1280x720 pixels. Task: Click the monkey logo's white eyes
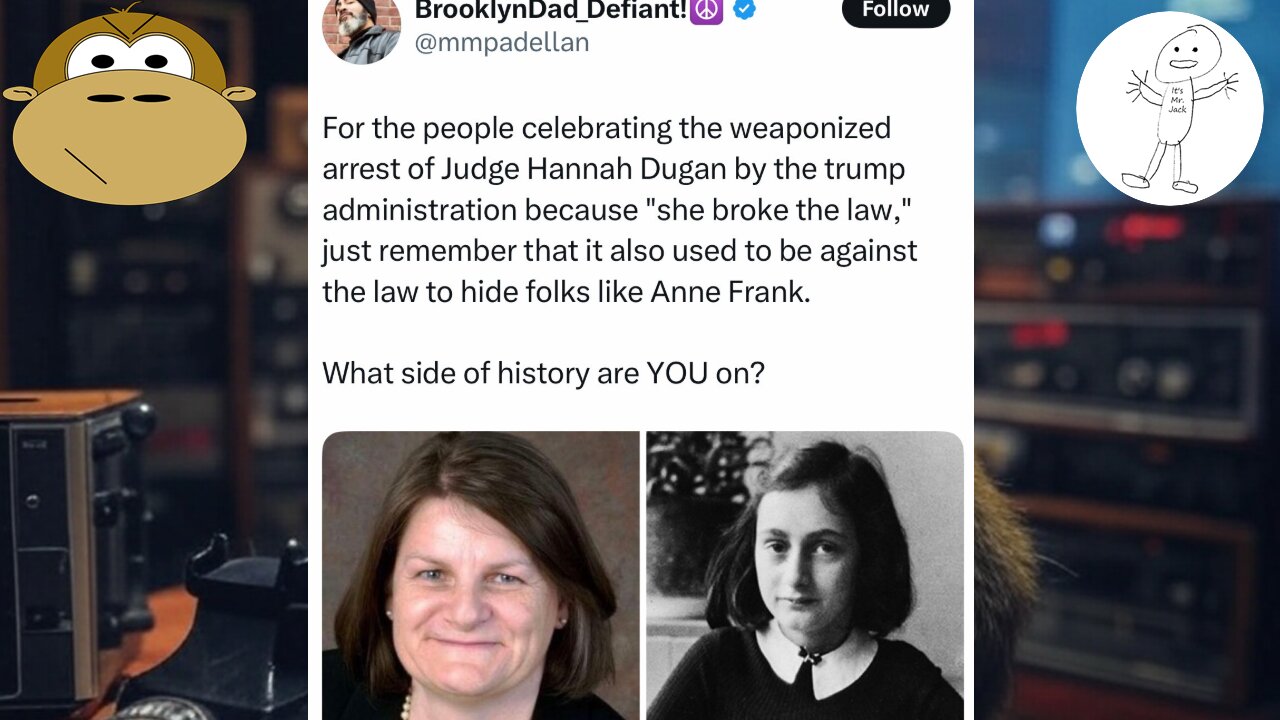(x=130, y=58)
